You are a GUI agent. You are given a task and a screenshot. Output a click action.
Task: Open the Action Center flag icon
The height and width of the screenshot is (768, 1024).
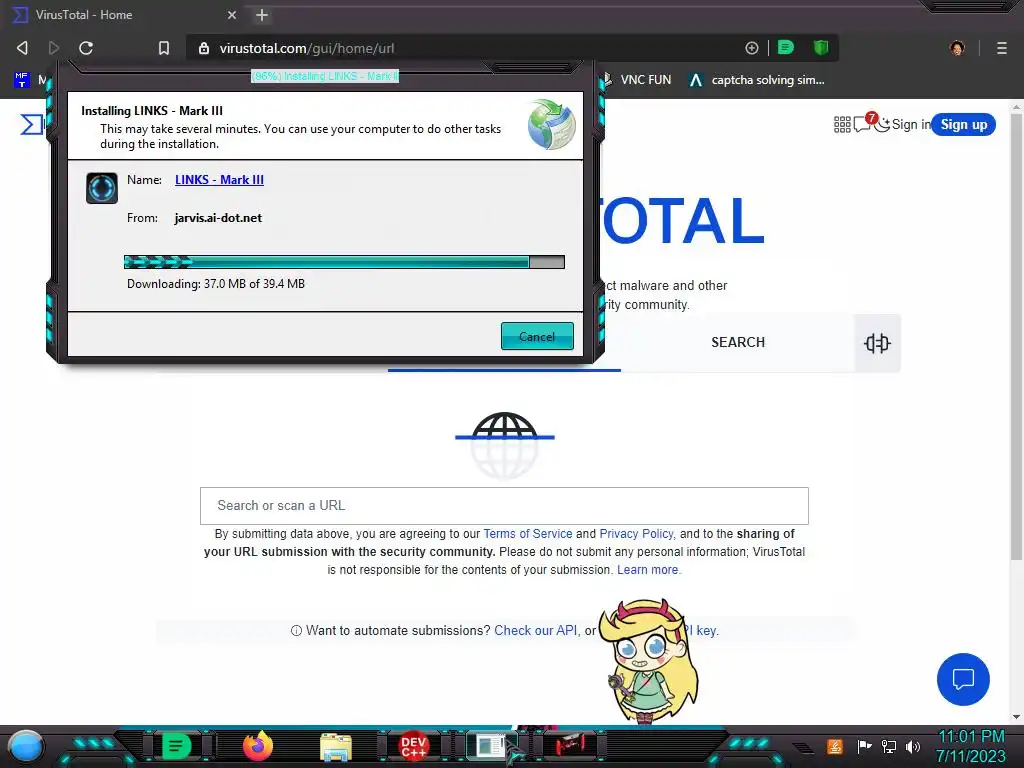pos(864,746)
